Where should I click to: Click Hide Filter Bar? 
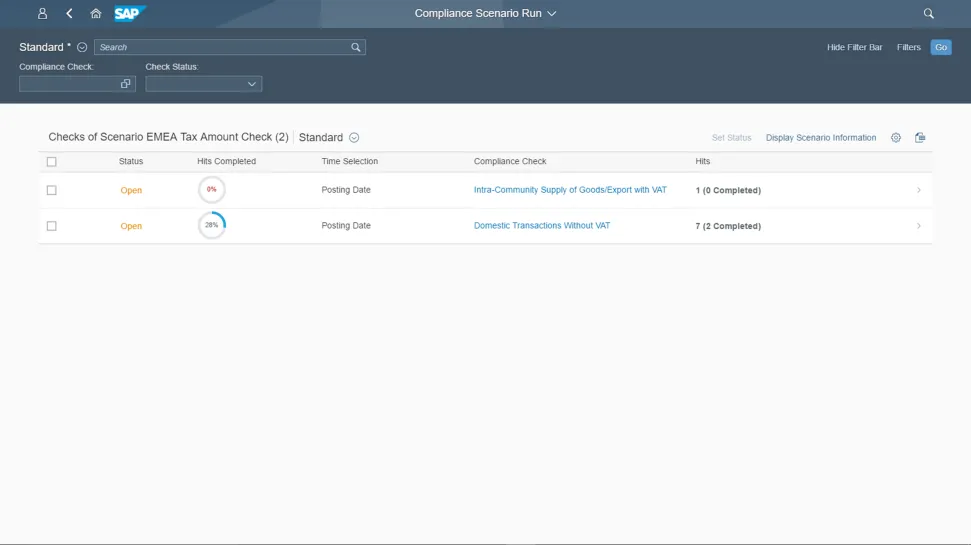854,47
